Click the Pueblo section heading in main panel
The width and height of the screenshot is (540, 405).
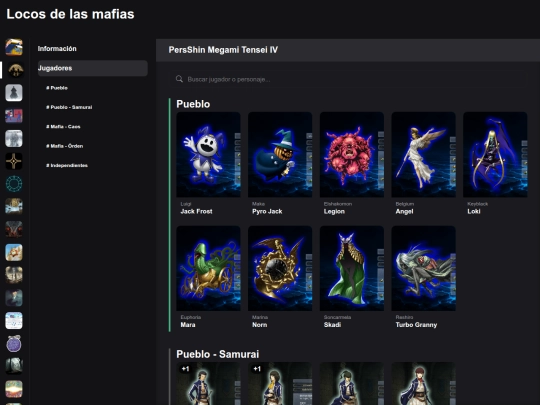193,104
